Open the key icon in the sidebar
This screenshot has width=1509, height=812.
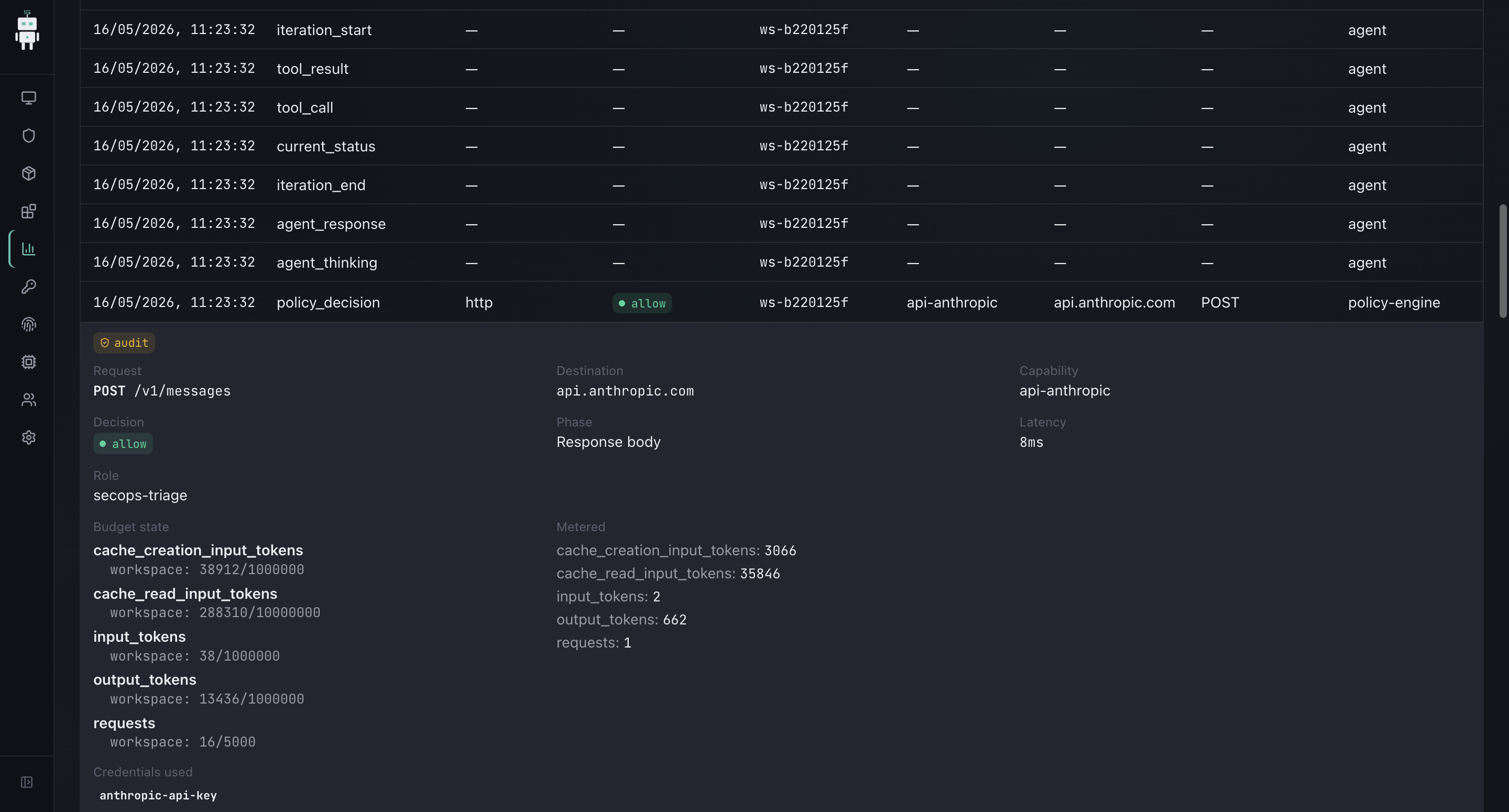pos(29,287)
